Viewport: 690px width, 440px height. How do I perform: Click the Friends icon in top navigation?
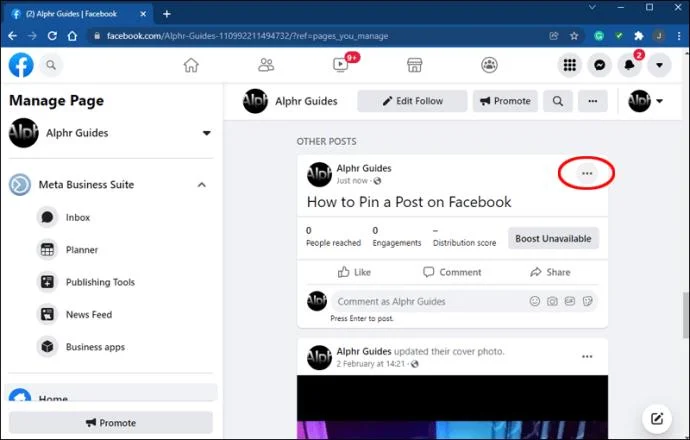[x=266, y=65]
